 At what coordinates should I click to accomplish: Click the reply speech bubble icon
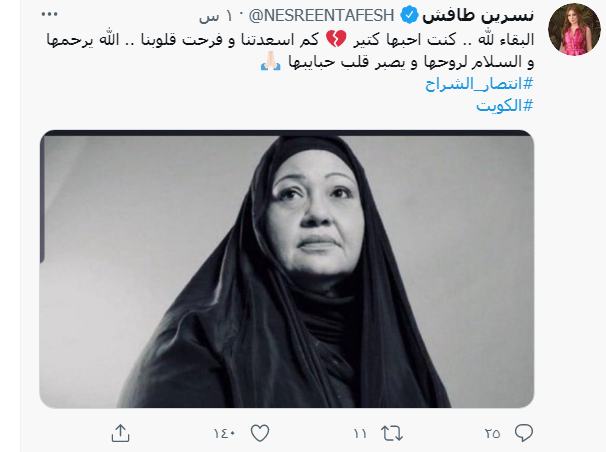click(x=524, y=433)
